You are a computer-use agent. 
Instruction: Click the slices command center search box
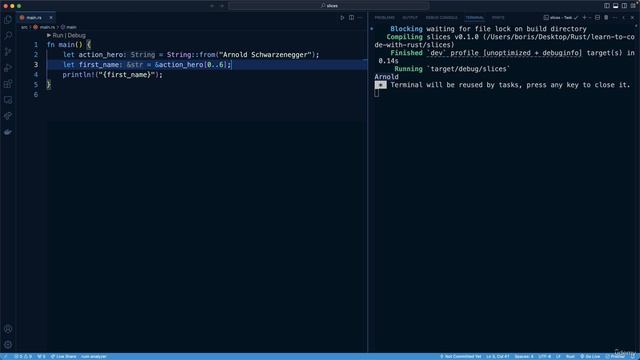[329, 6]
